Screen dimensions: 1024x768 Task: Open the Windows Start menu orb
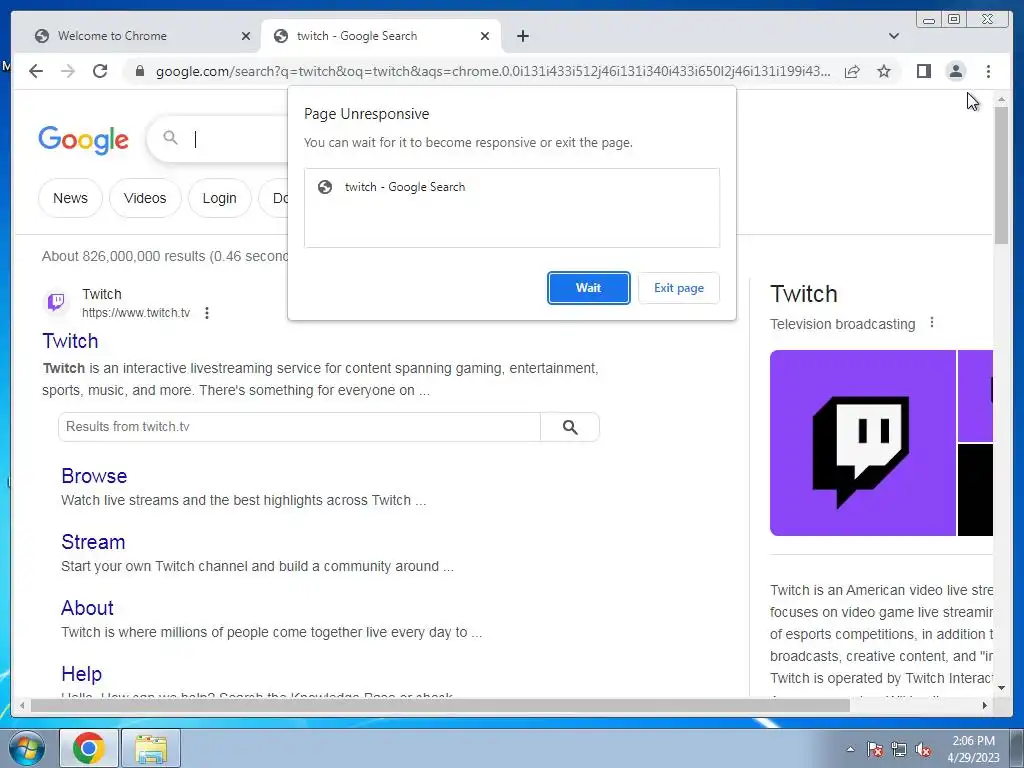point(26,748)
